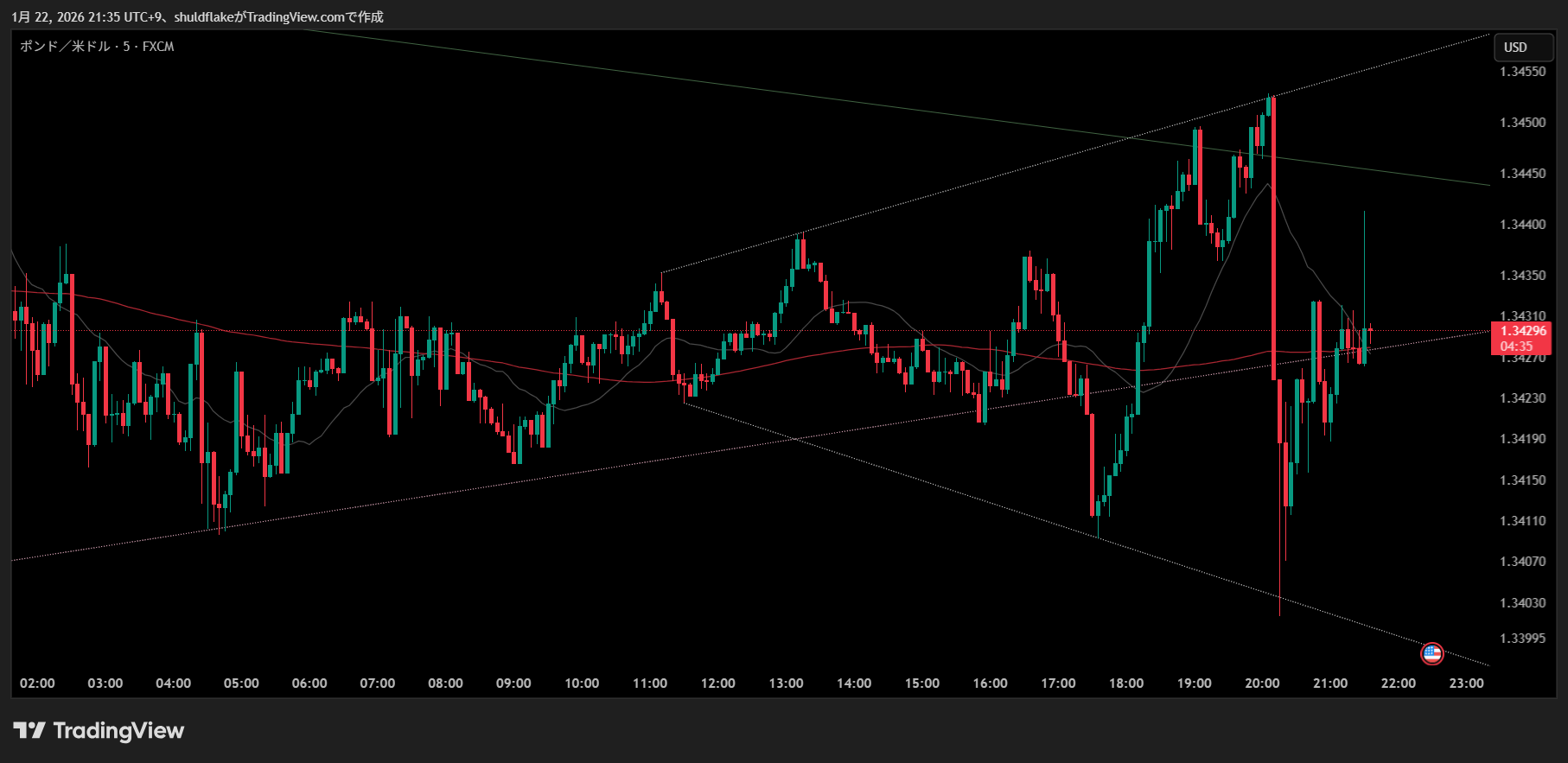Screen dimensions: 1568x763
Task: Click the US flag economic event icon
Action: click(x=1431, y=654)
